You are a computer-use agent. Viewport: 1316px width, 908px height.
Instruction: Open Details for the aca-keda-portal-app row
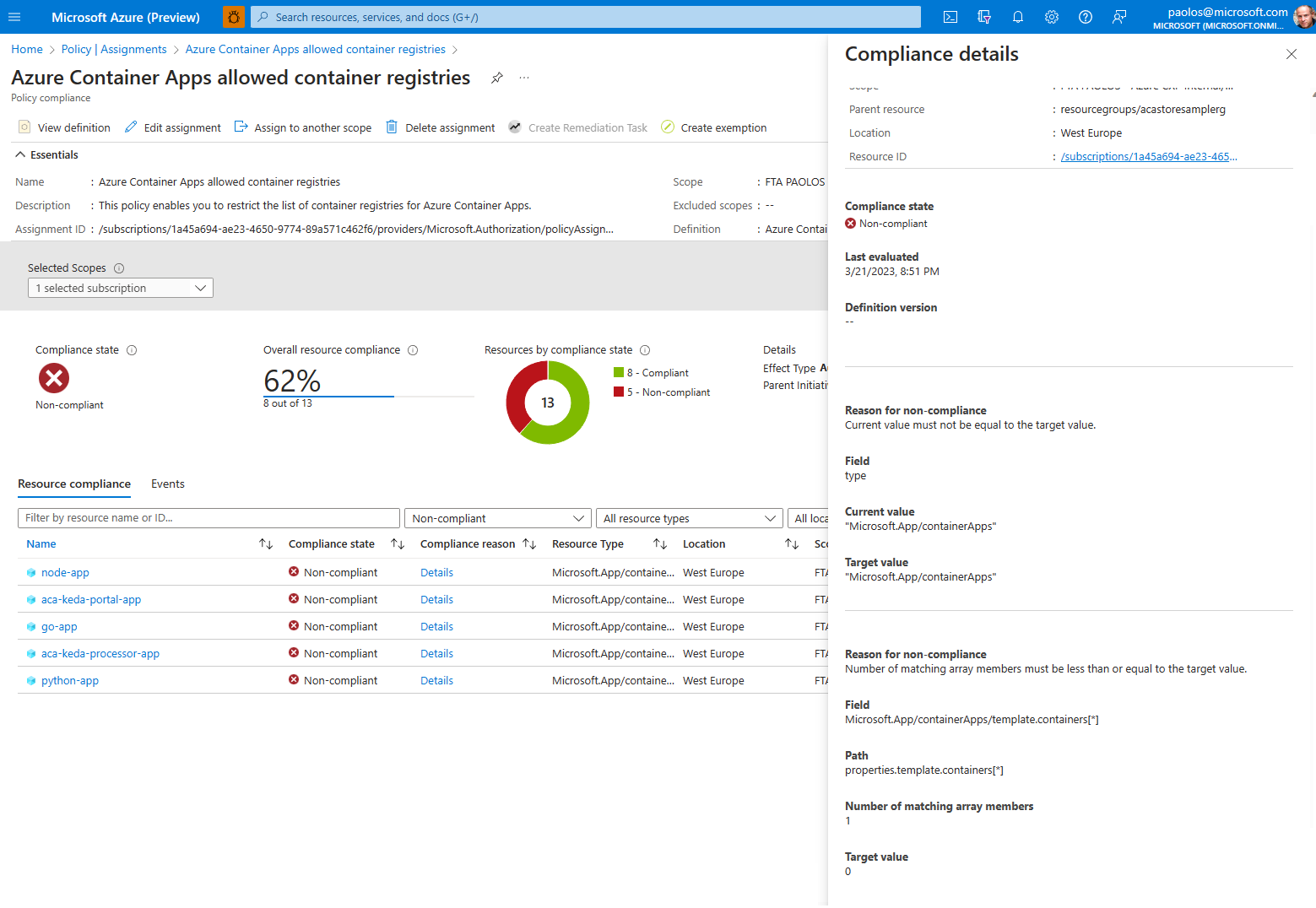pos(436,599)
